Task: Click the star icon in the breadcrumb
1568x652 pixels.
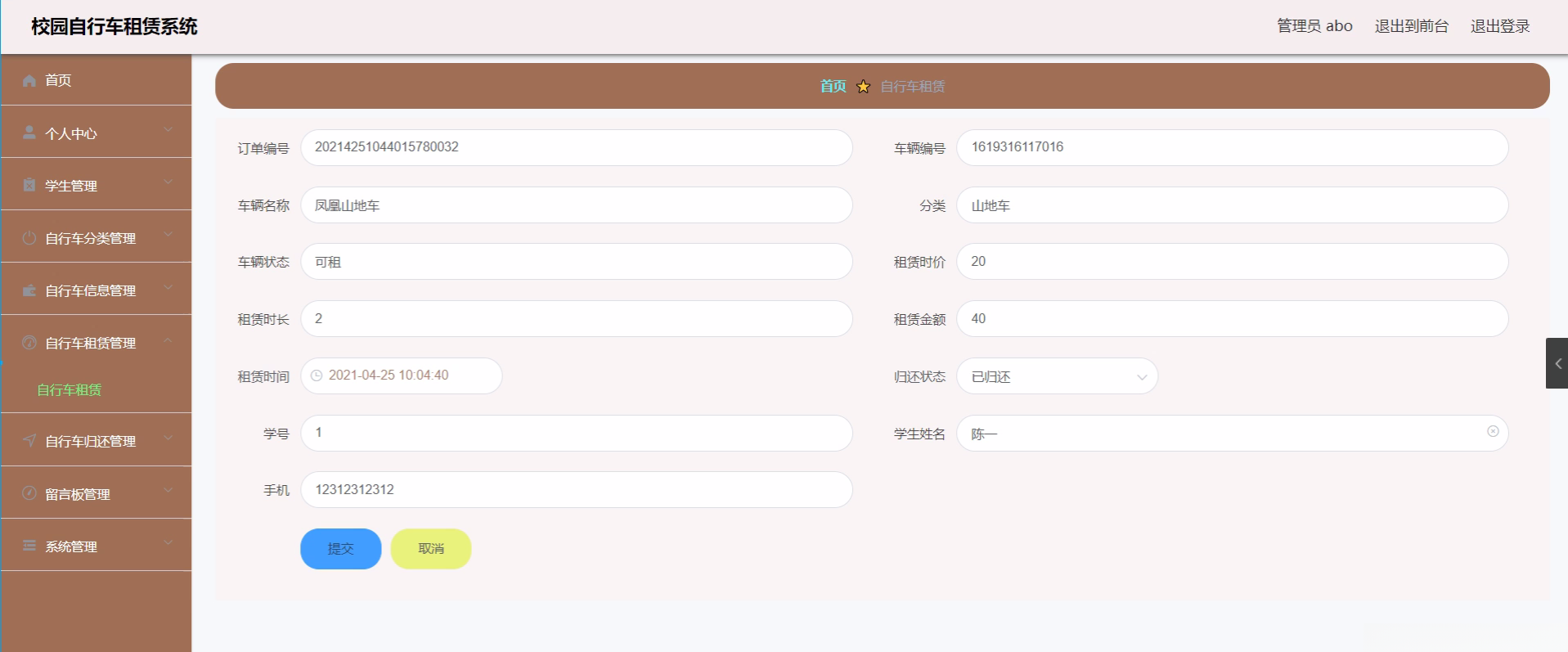Action: (x=864, y=86)
